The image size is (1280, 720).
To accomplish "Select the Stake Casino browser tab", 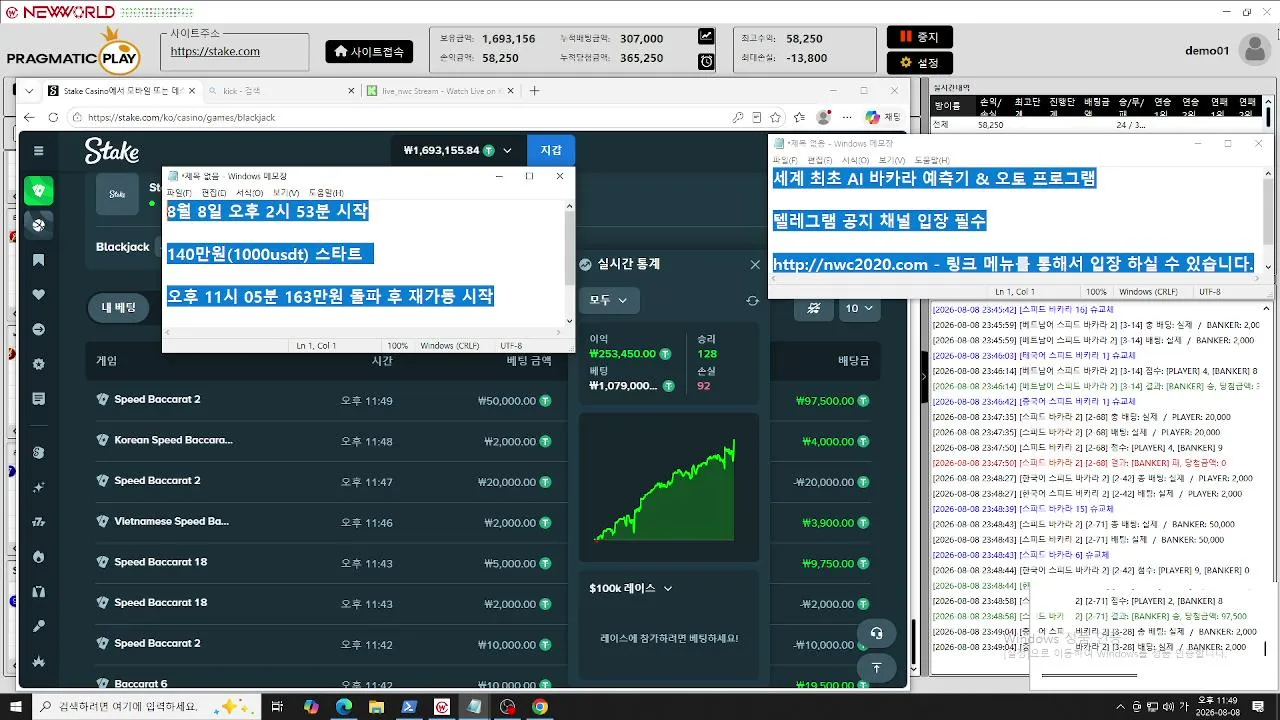I will [x=120, y=90].
